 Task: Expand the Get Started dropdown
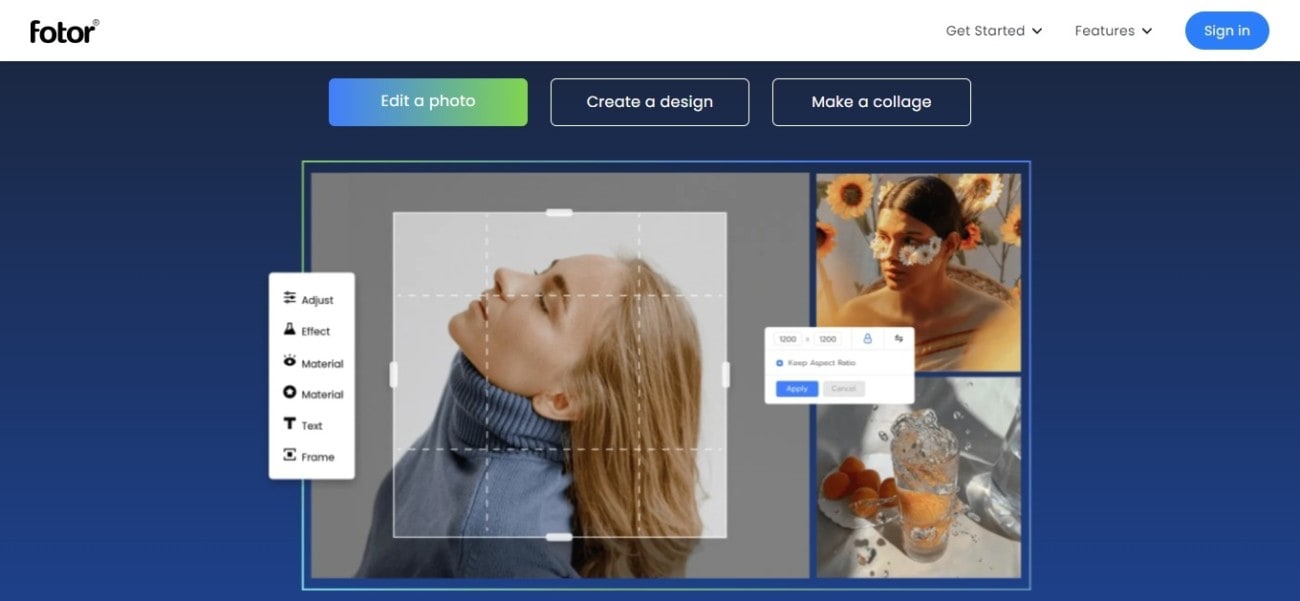[994, 31]
